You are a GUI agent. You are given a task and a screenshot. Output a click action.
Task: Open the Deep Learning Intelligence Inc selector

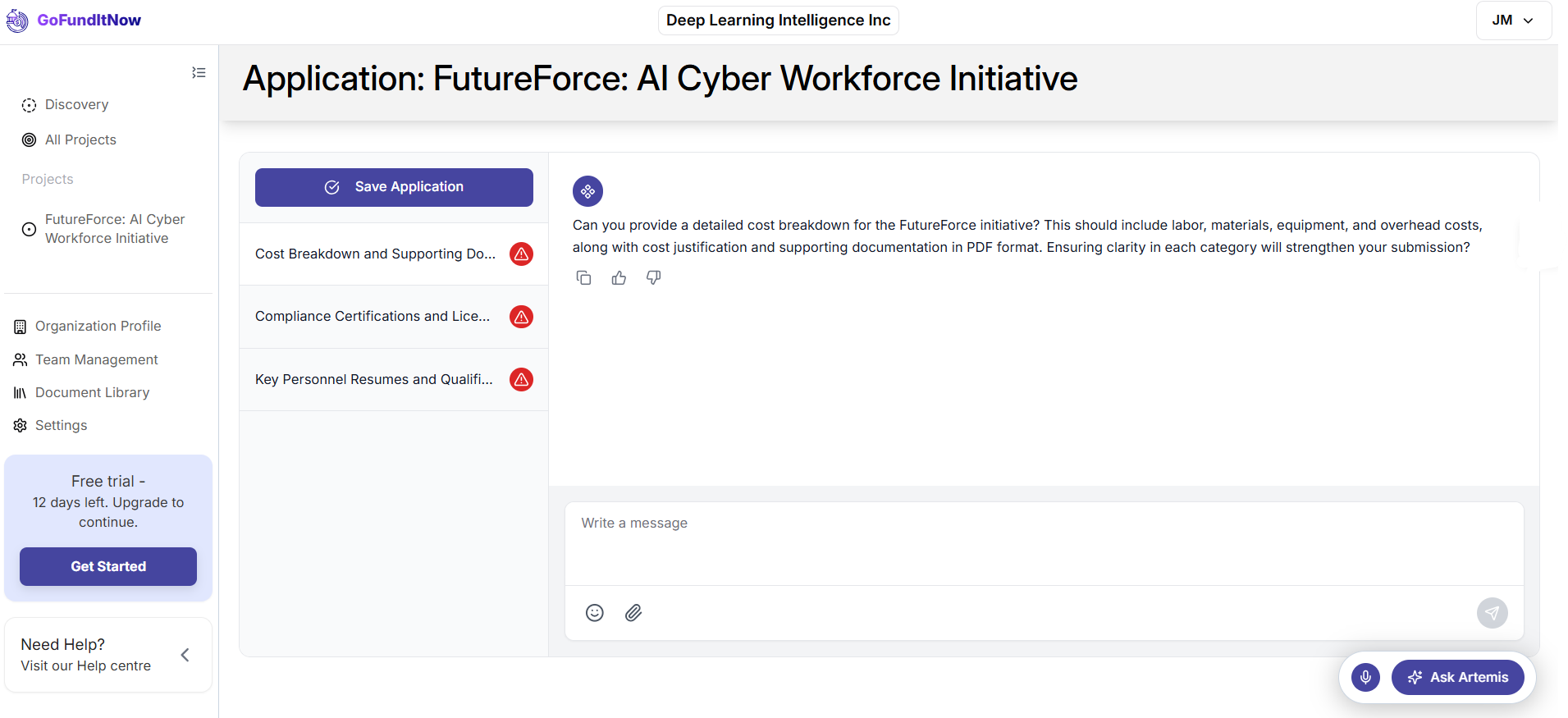(x=778, y=21)
